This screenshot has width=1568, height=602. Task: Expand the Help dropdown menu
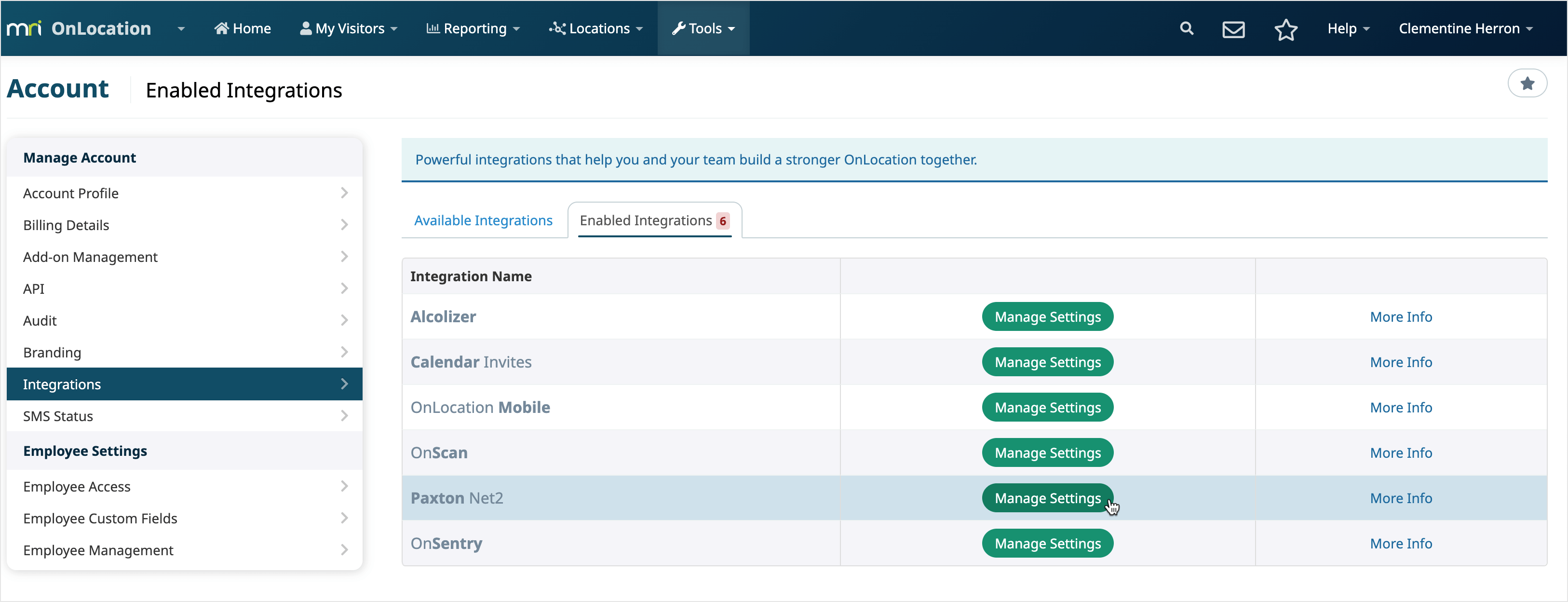1348,28
